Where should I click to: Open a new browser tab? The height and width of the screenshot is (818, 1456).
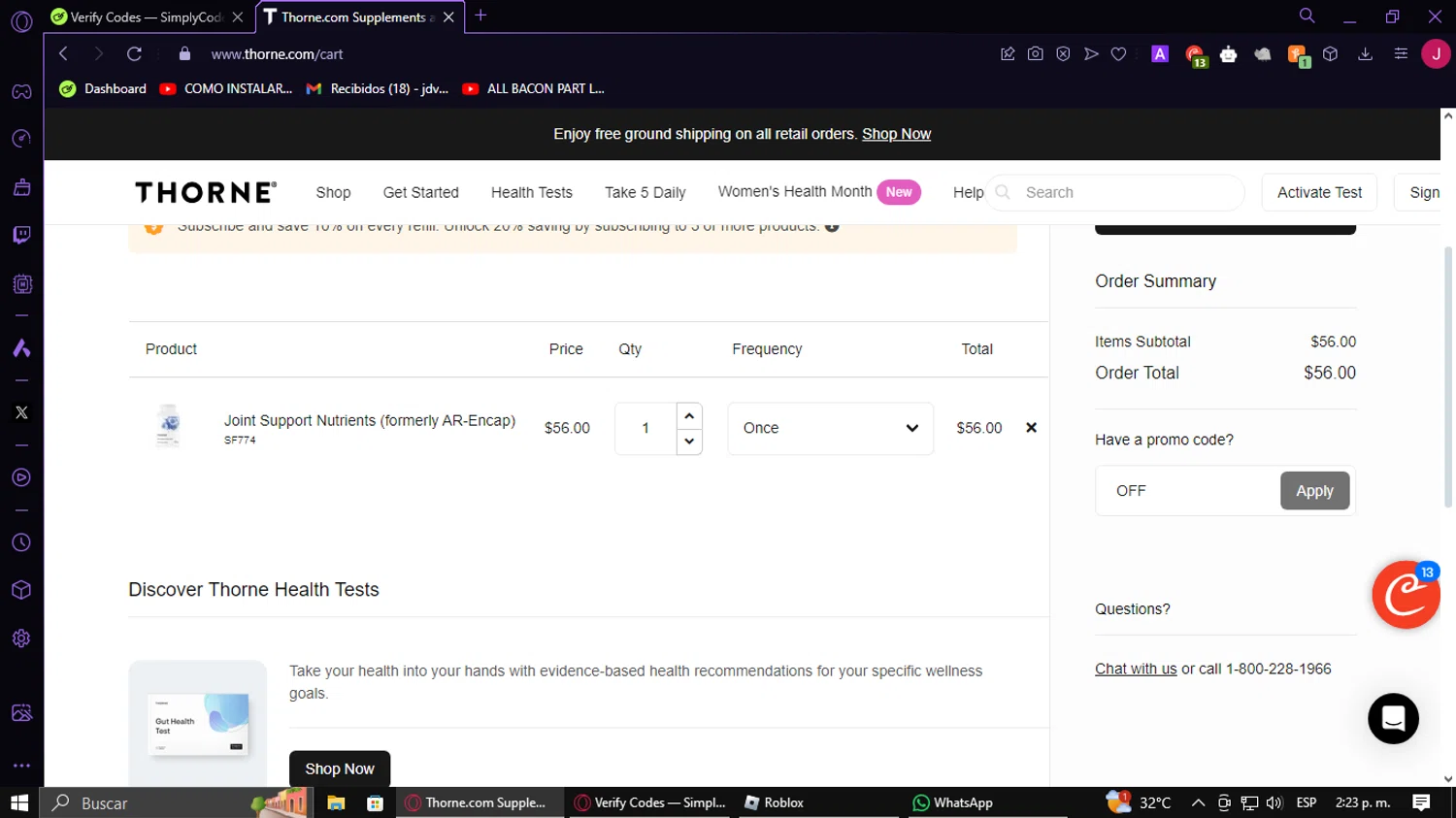pyautogui.click(x=480, y=16)
